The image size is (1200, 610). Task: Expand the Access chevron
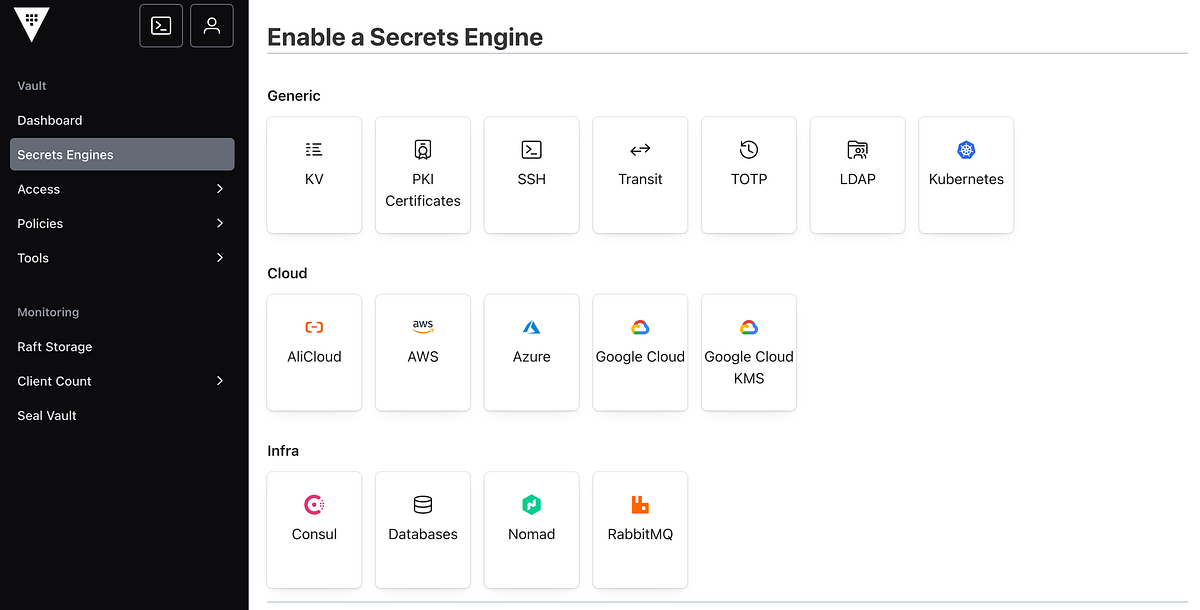tap(220, 189)
